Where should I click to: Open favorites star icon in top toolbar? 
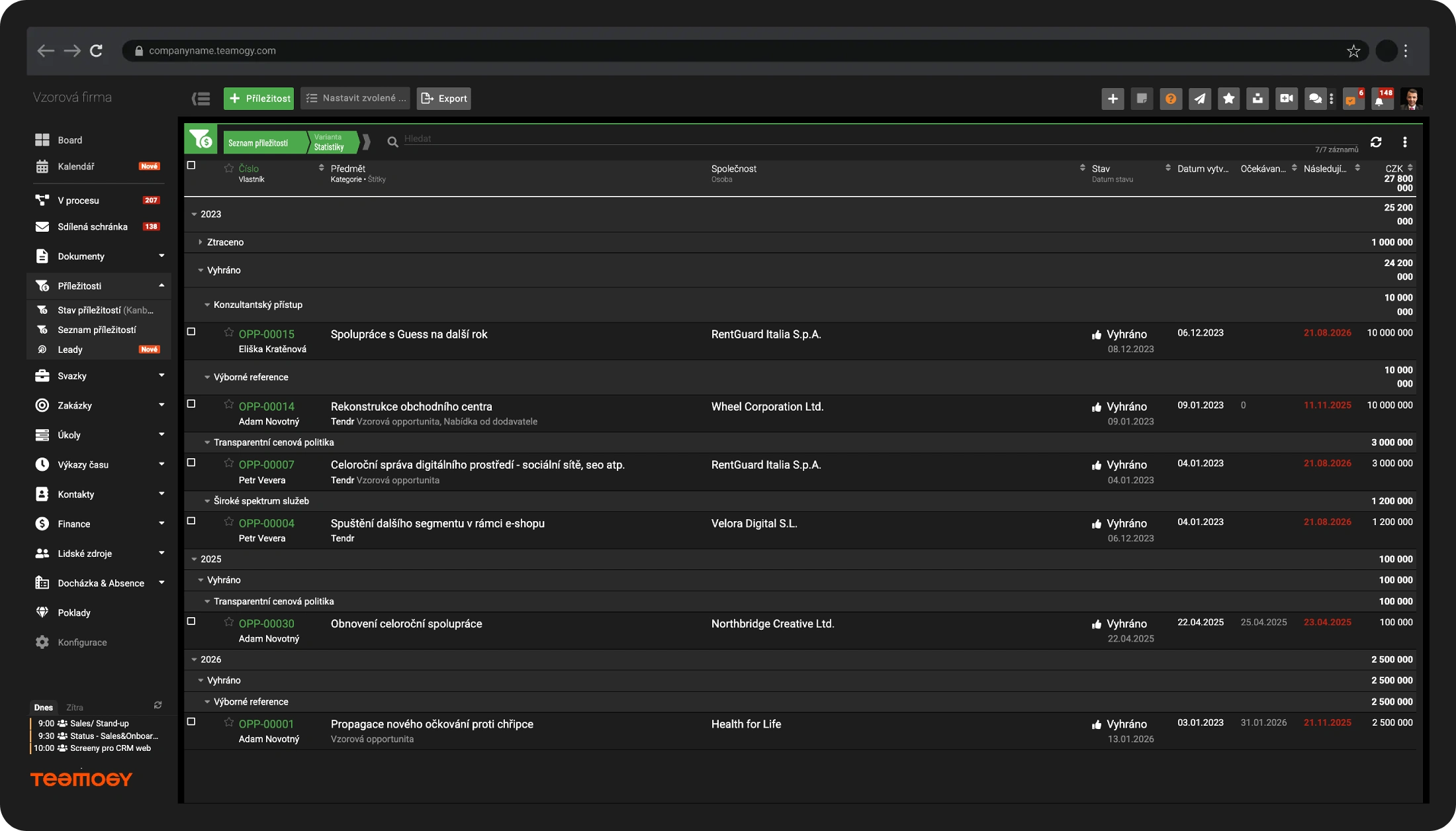(x=1229, y=99)
